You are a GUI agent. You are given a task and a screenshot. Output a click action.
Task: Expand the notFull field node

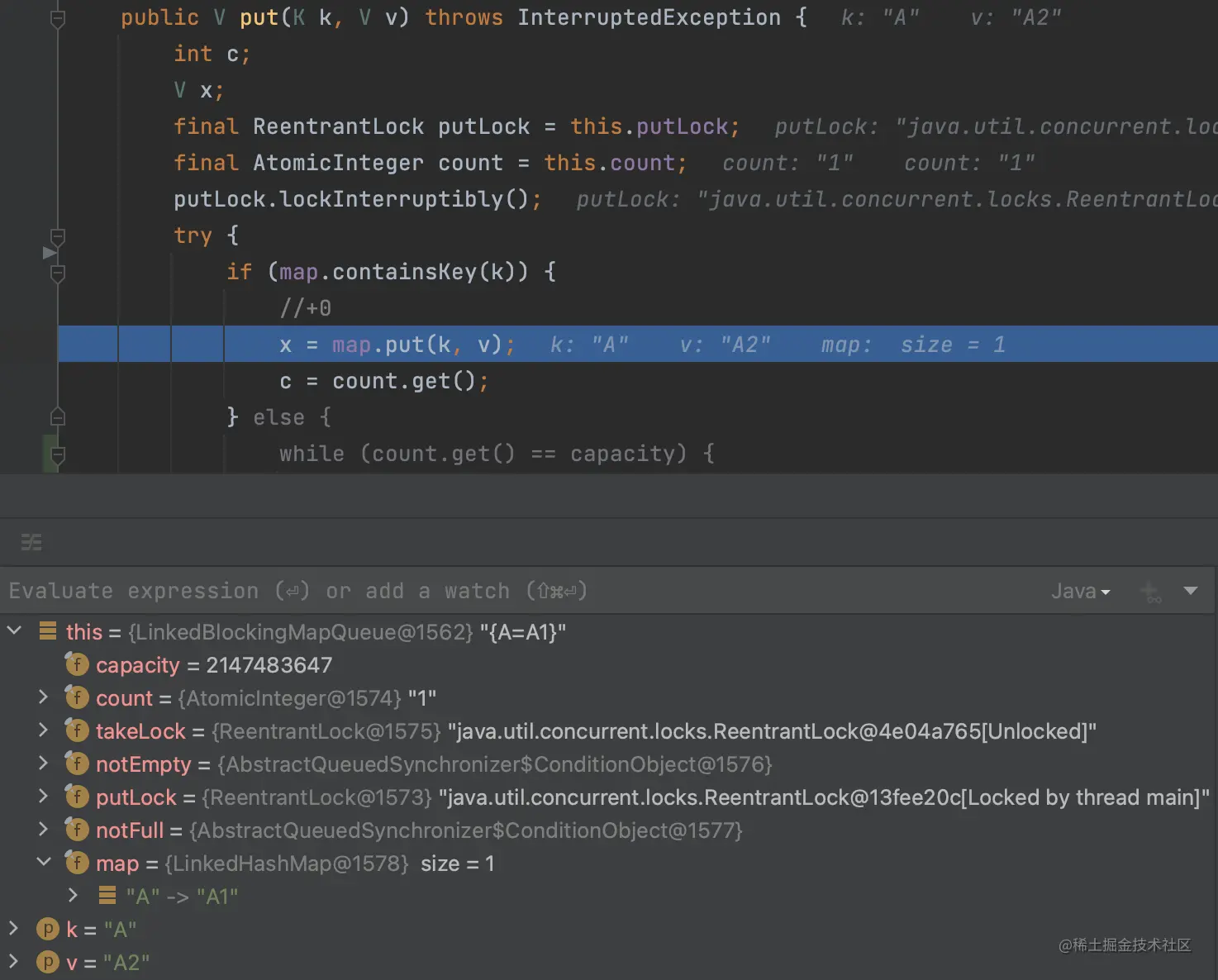(x=43, y=830)
